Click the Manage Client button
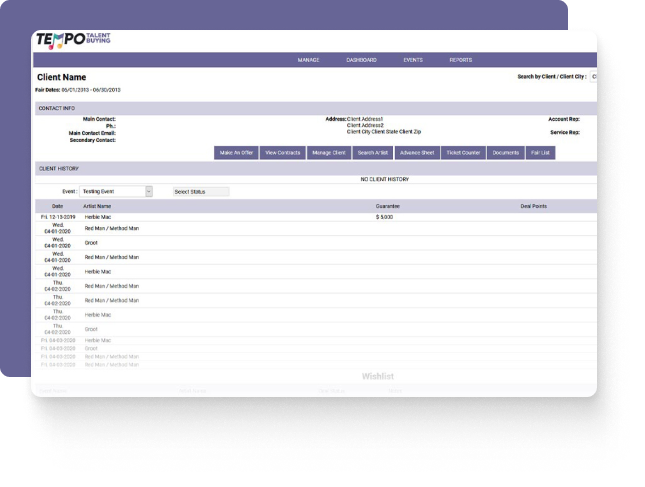This screenshot has width=645, height=487. (329, 153)
